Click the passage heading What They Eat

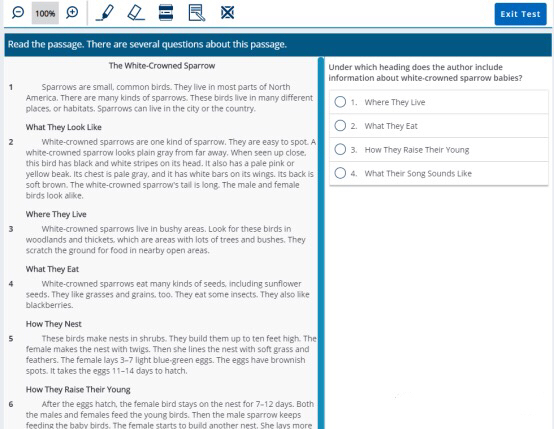[52, 269]
